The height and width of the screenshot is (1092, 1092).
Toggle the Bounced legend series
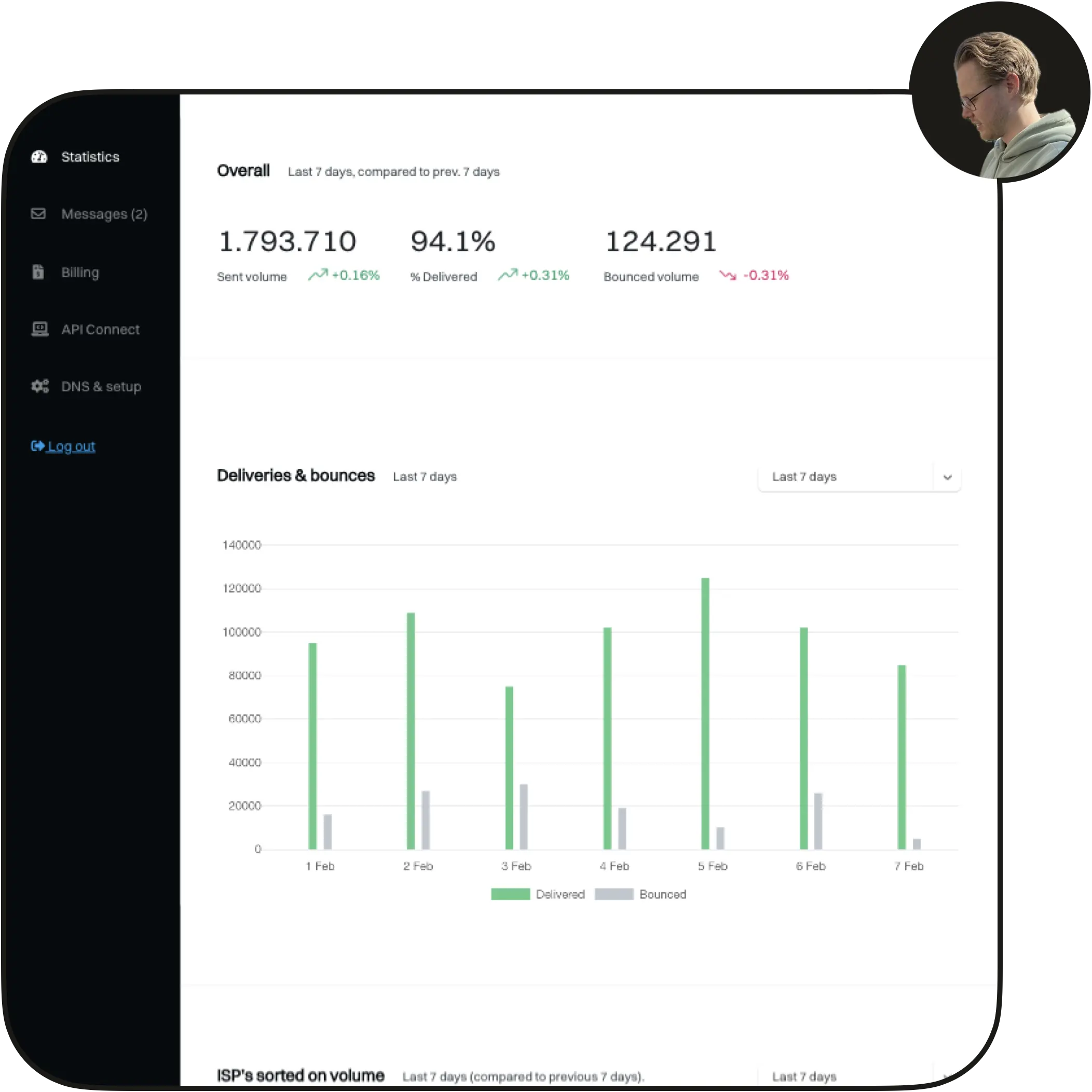pyautogui.click(x=662, y=894)
